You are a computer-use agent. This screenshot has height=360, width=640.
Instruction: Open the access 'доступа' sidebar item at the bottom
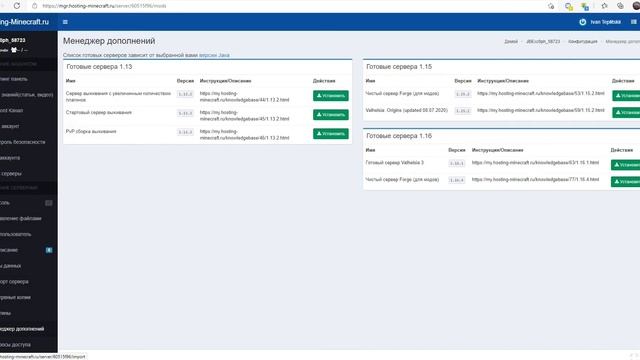[29, 345]
